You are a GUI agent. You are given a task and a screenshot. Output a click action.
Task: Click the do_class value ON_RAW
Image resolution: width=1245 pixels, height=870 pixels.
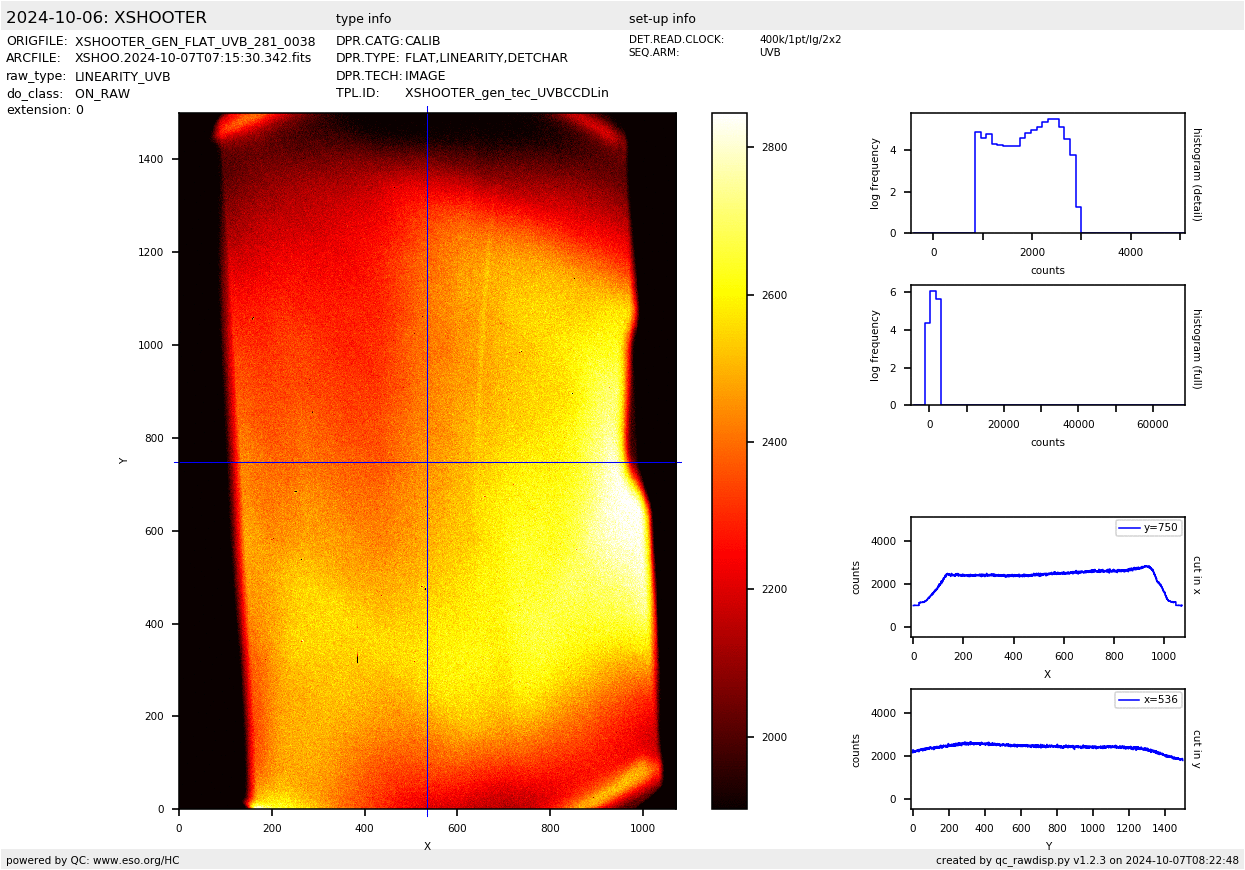[102, 93]
